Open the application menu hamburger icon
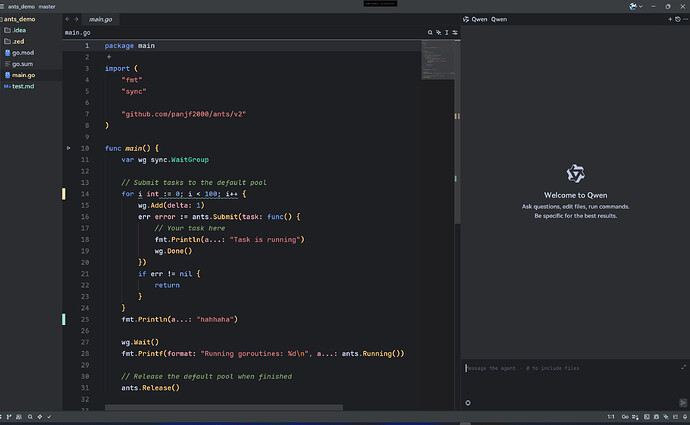The height and width of the screenshot is (425, 690). coord(2,7)
